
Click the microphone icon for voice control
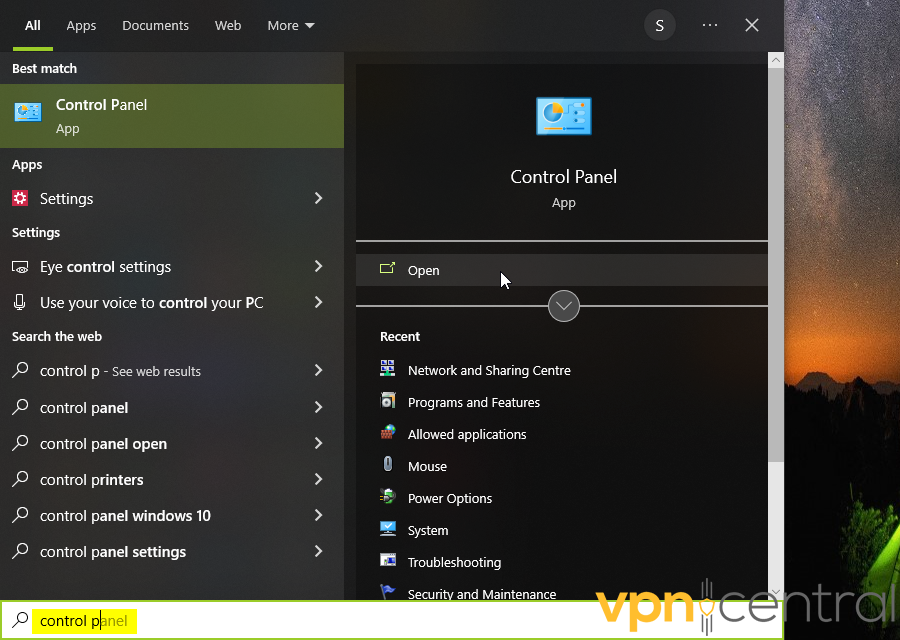20,302
